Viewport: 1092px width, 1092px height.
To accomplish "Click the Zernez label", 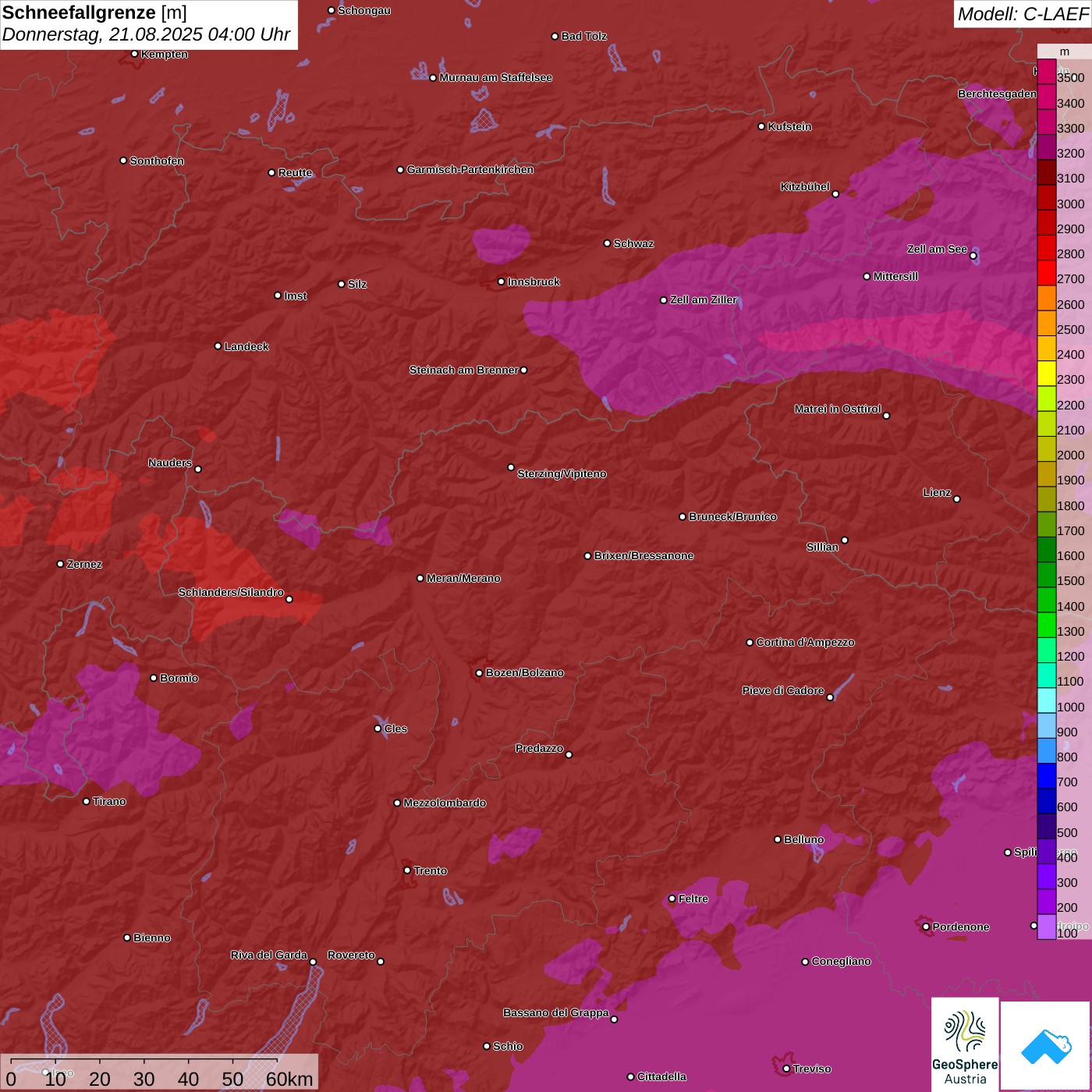I will click(84, 564).
